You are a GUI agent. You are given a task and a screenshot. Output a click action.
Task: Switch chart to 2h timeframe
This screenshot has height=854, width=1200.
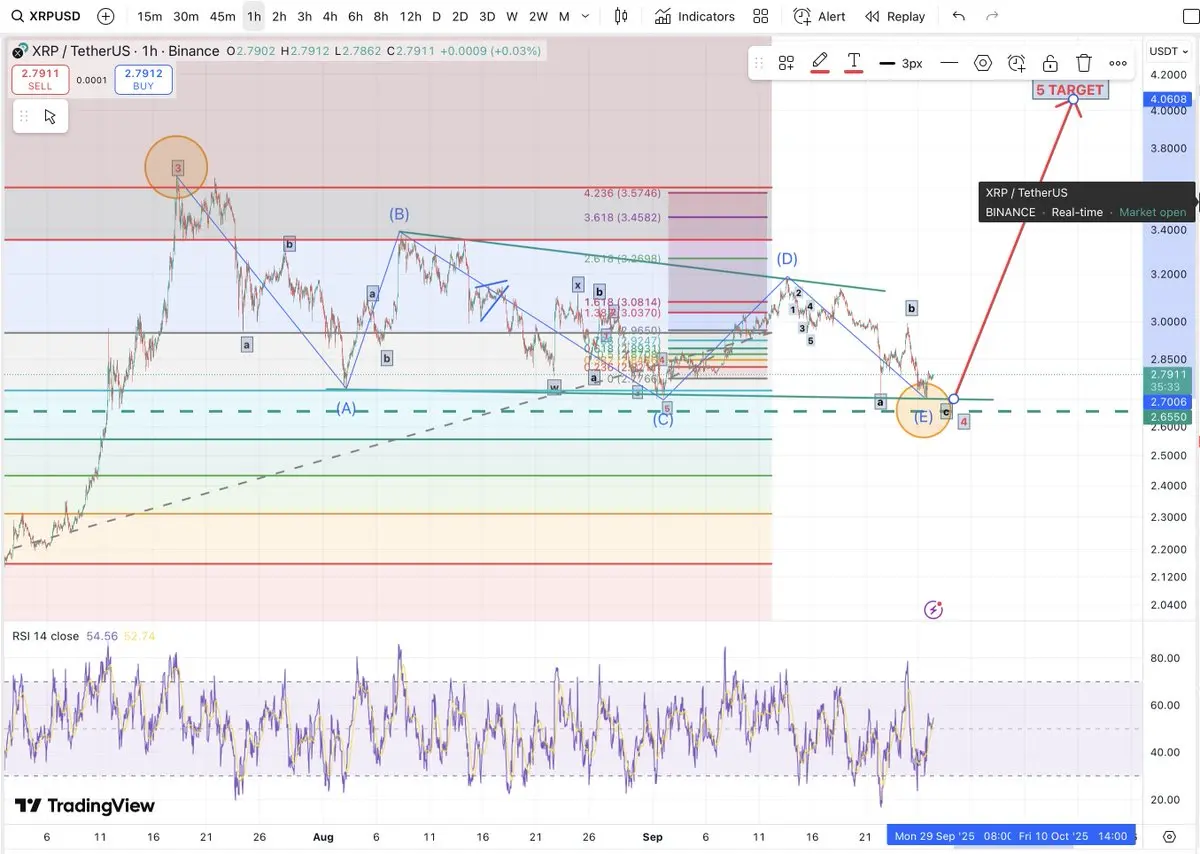(x=279, y=16)
